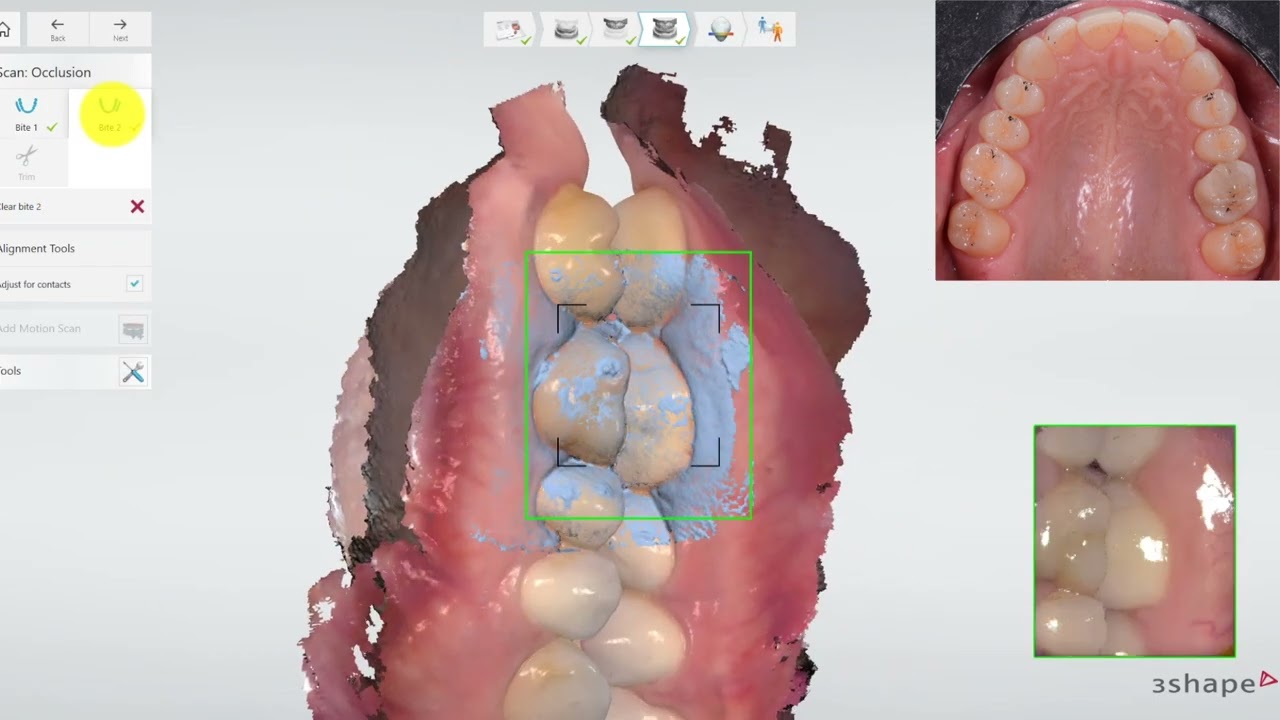Click the Add Motion Scan icon
1280x720 pixels.
[133, 329]
